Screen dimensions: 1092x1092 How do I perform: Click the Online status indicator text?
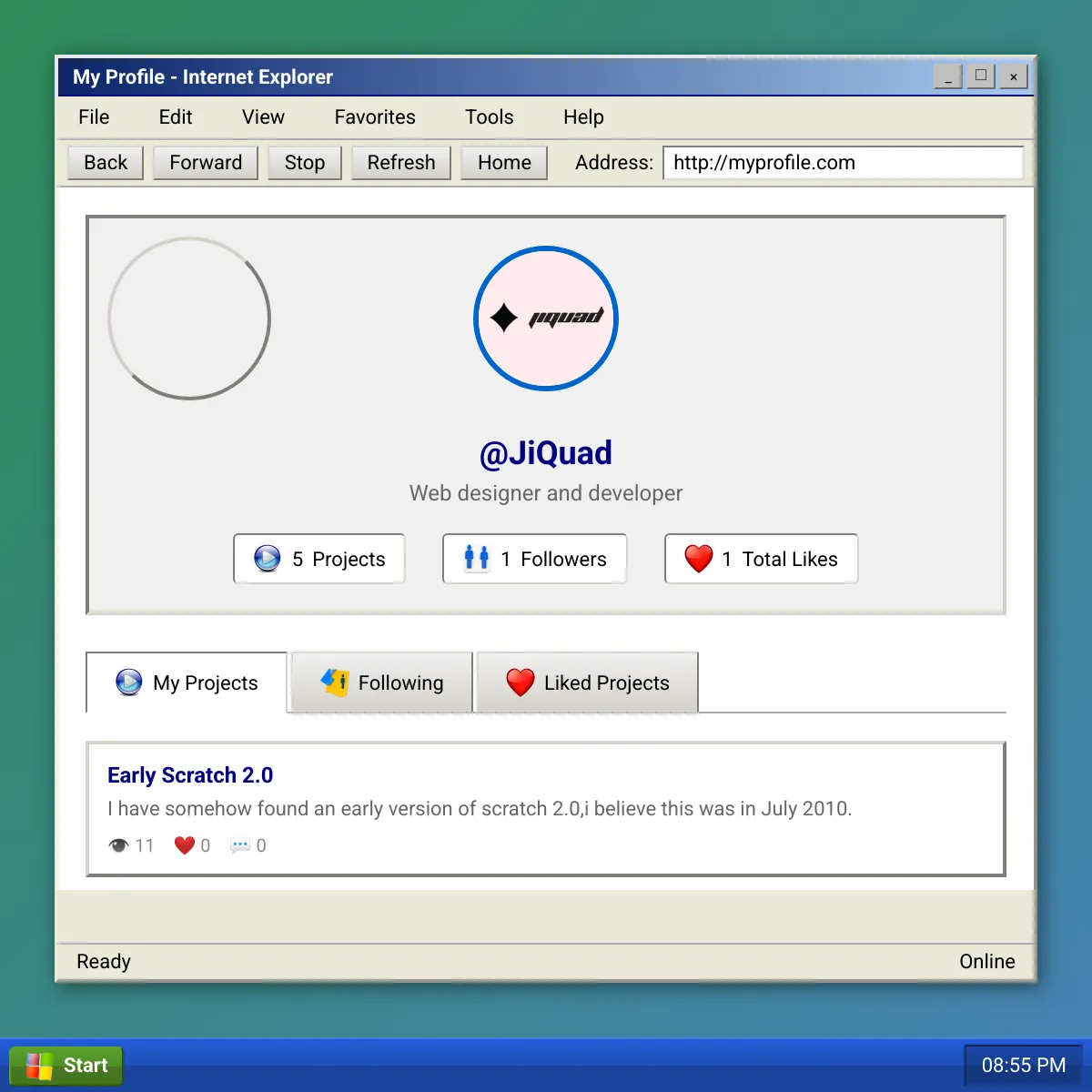coord(987,962)
